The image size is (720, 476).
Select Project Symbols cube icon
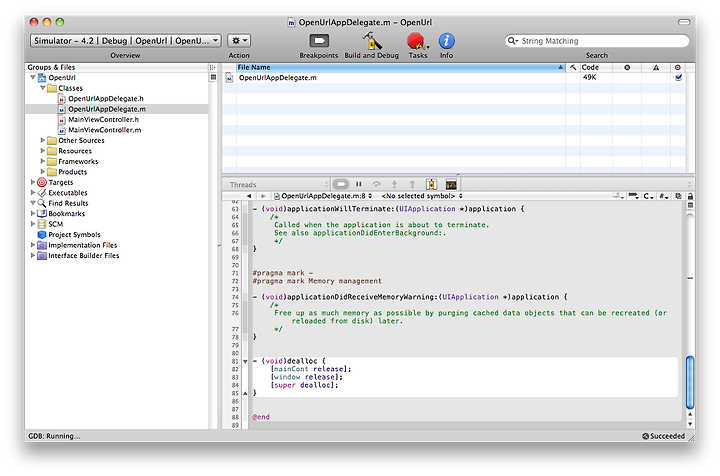point(42,235)
